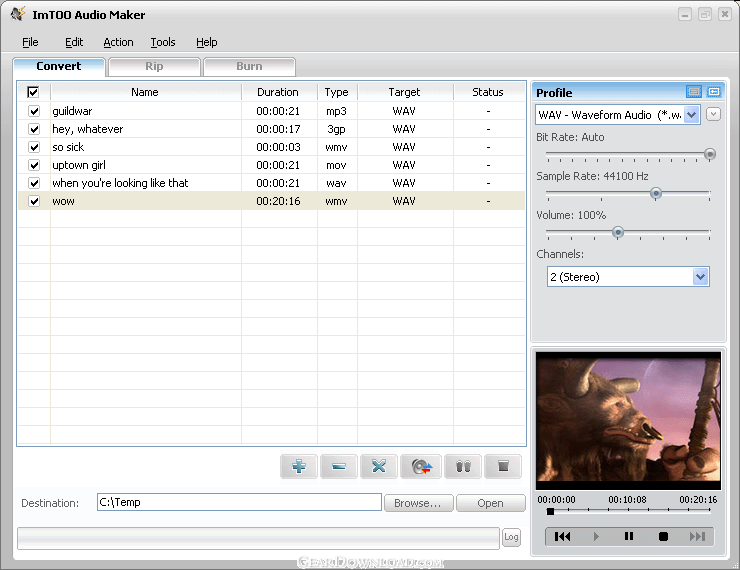
Task: Uncheck the 'hey, whatever' file checkbox
Action: (x=34, y=129)
